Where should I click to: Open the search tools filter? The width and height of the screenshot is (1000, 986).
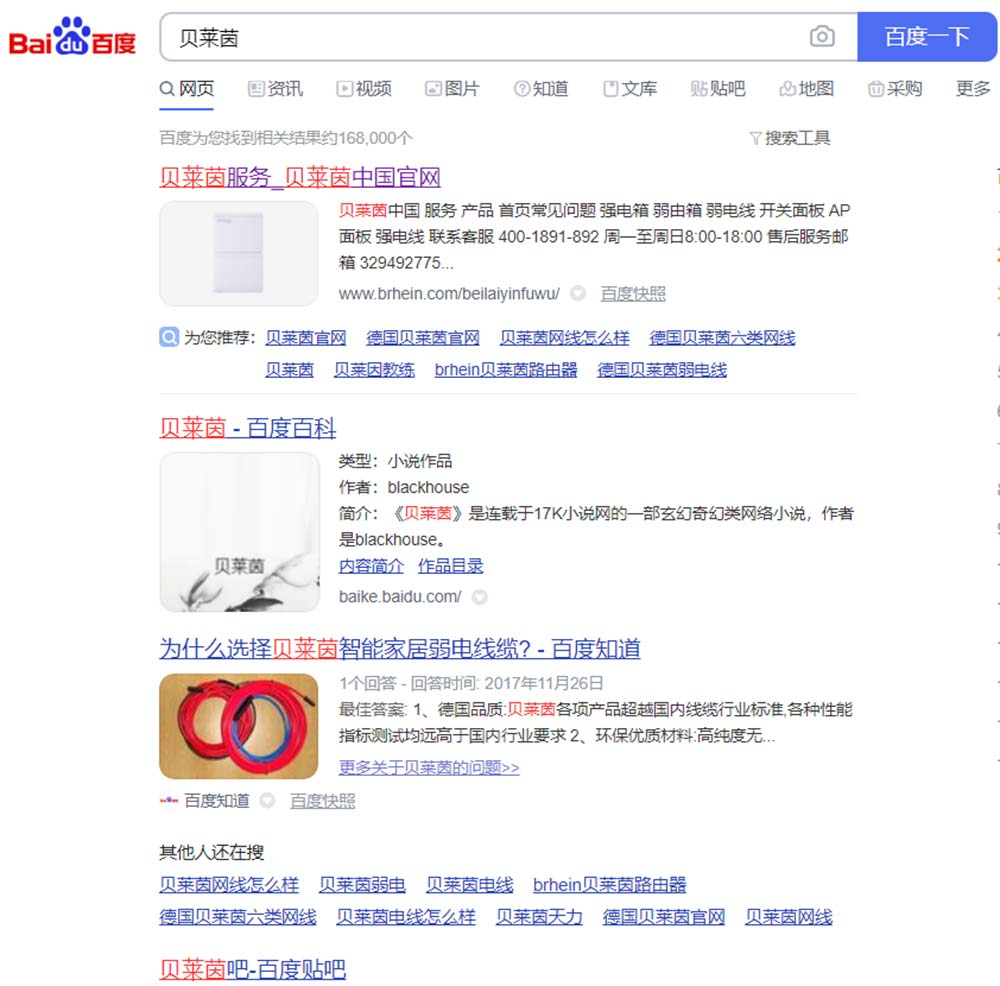tap(790, 138)
